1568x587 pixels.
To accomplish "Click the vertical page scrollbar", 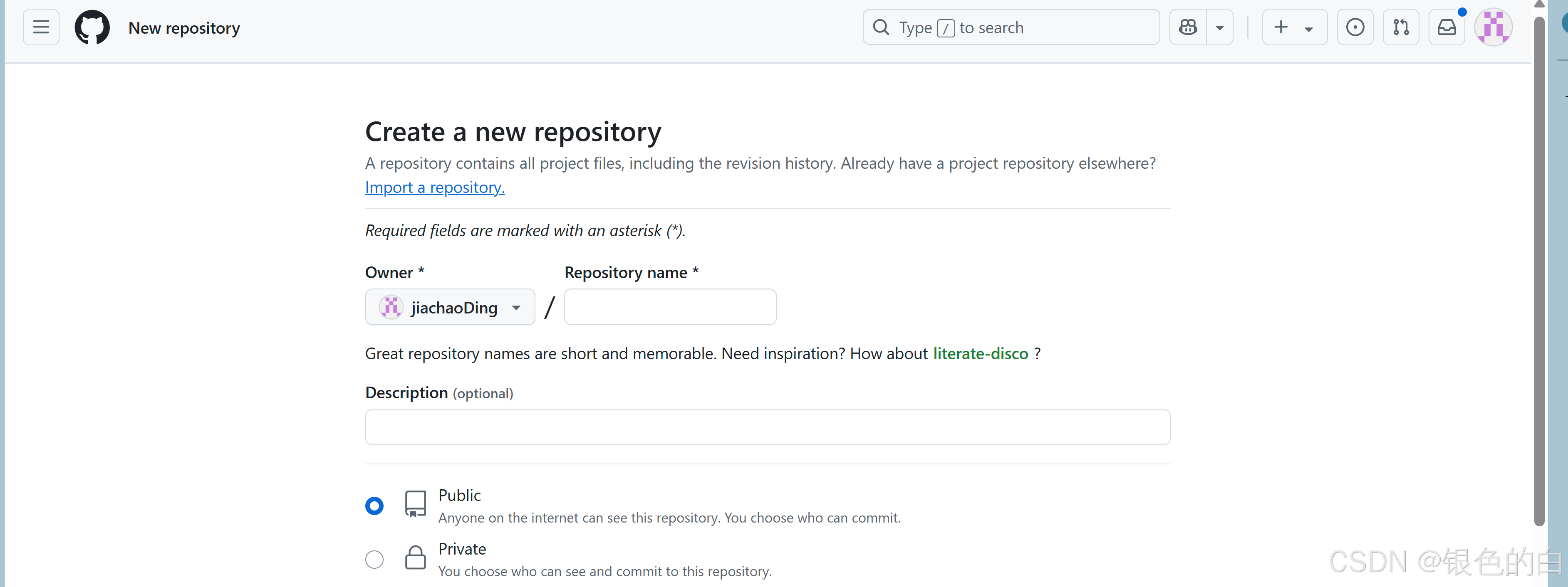I will [1539, 274].
